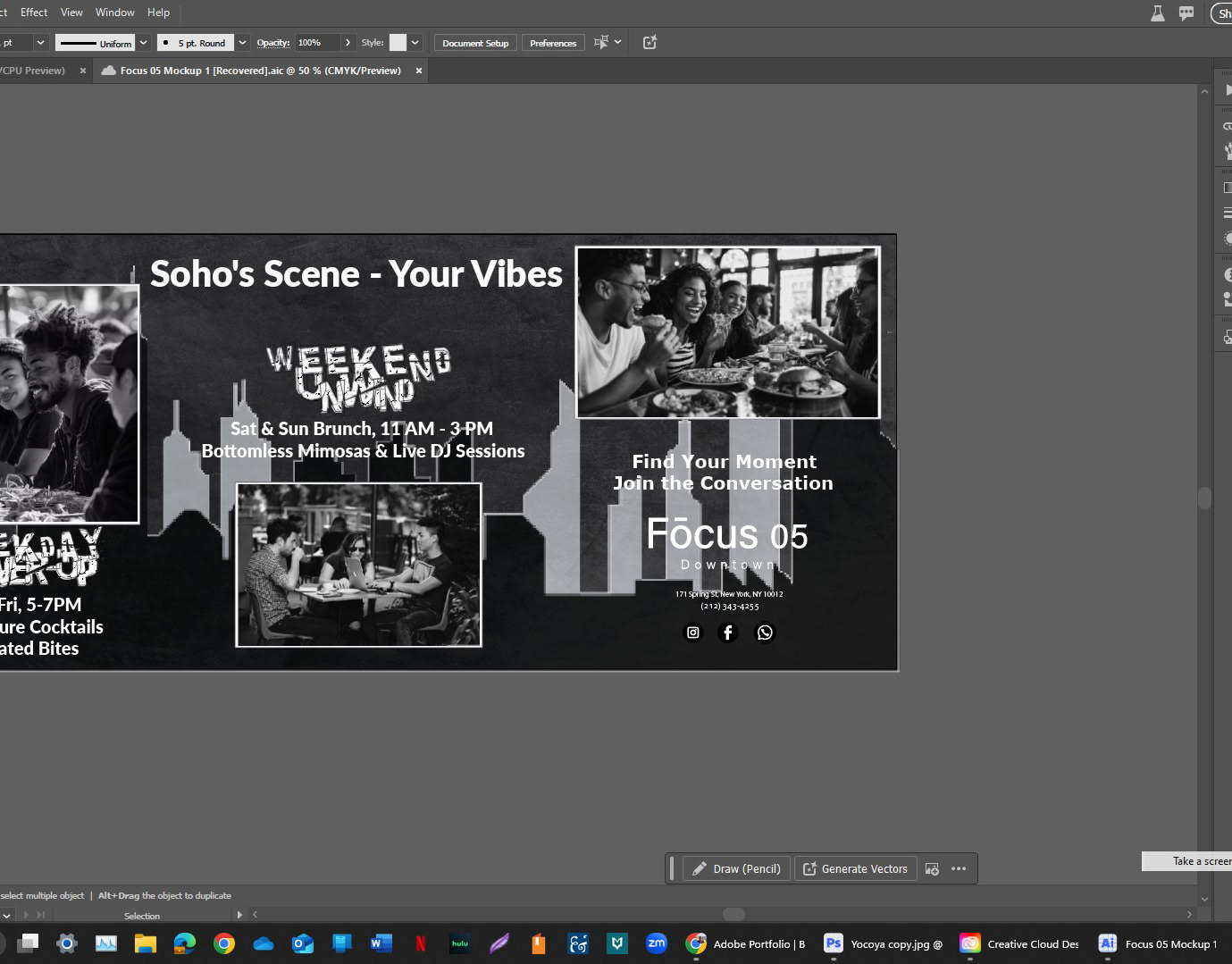Click the Facebook icon on the artwork

click(728, 633)
